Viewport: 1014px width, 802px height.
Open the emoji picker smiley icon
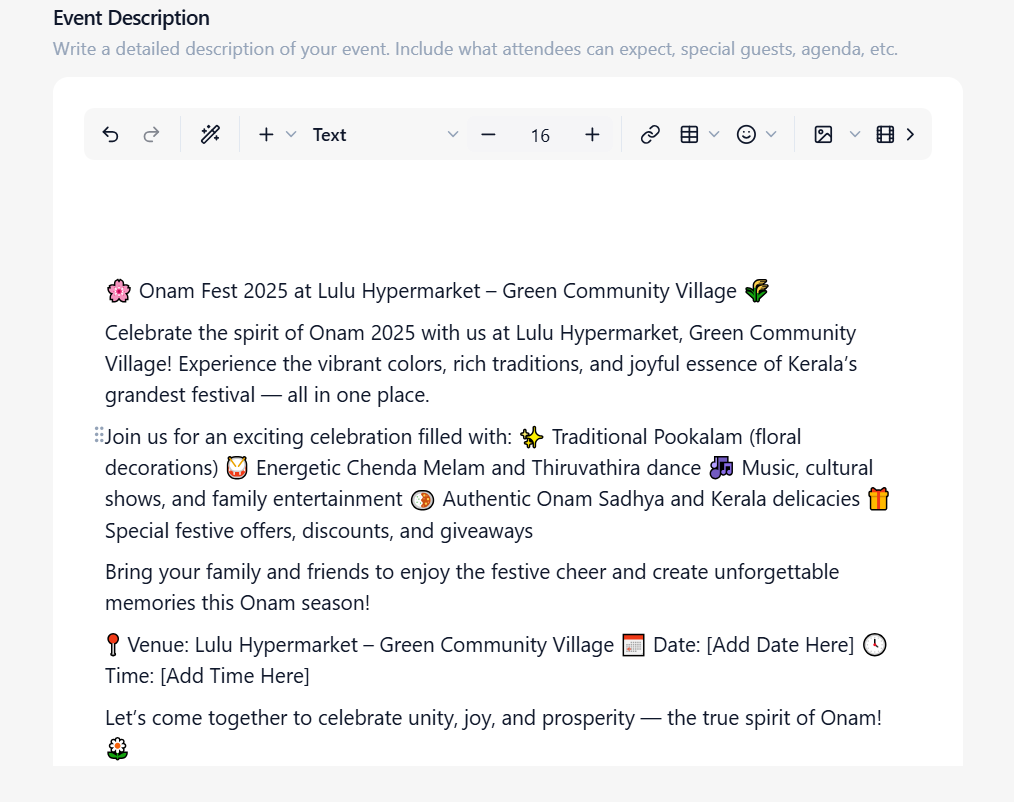pyautogui.click(x=746, y=135)
